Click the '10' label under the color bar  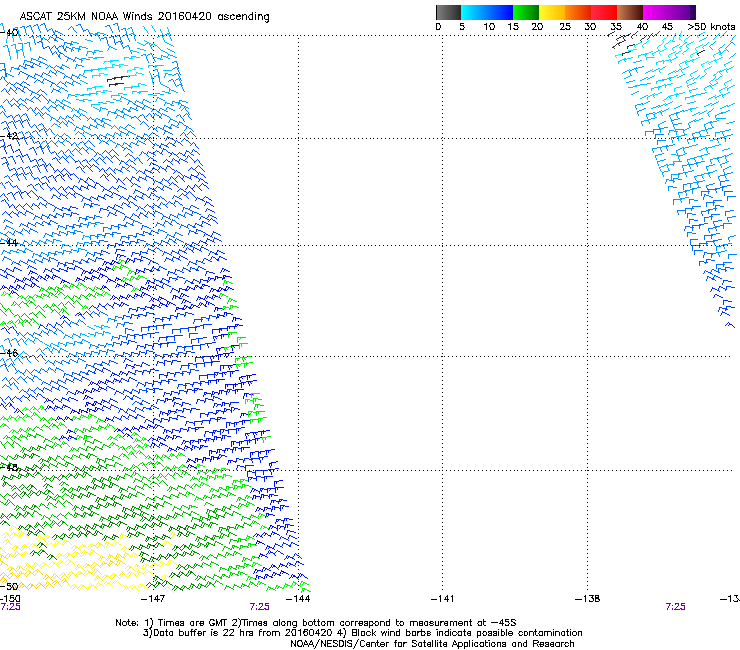(489, 27)
